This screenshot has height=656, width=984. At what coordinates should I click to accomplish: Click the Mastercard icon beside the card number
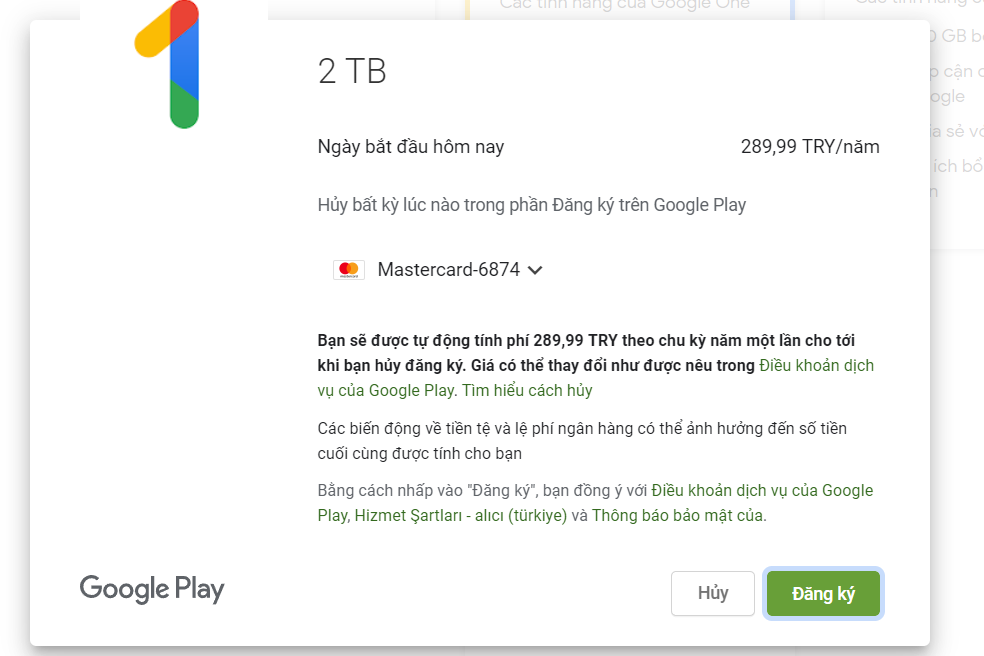pos(349,269)
